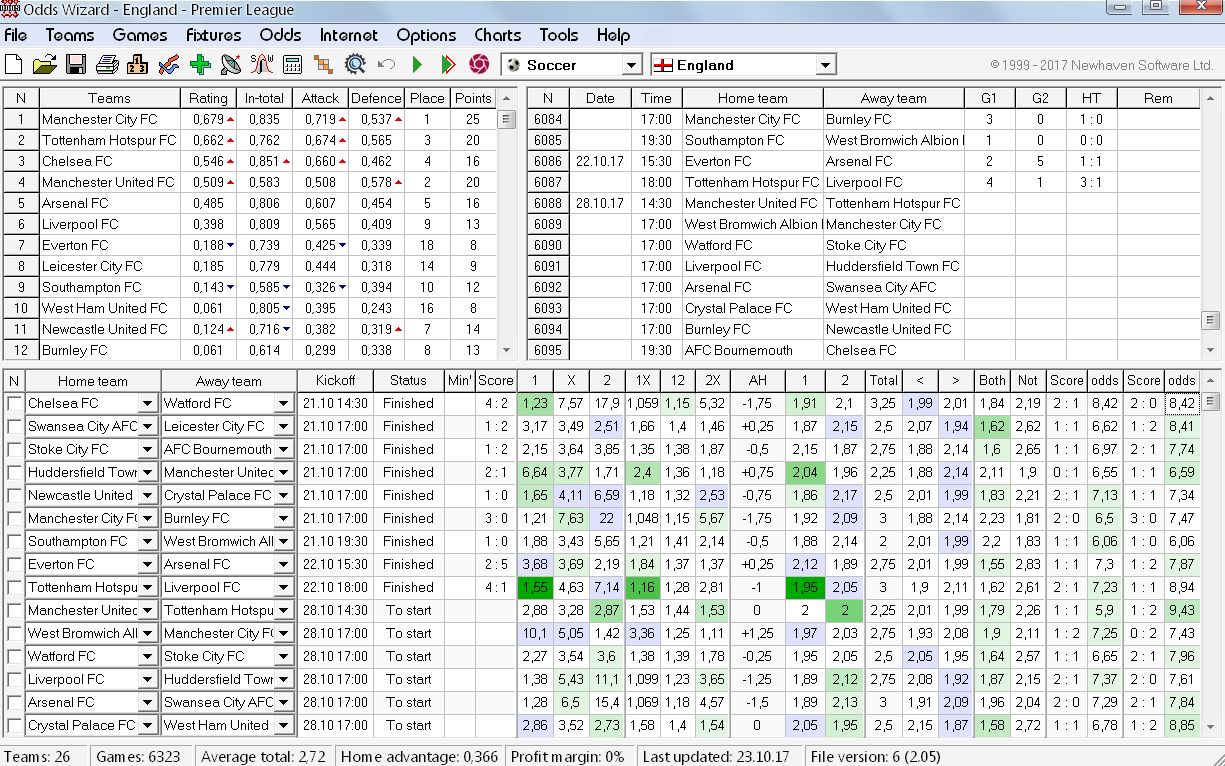Screen dimensions: 1225x766
Task: Select Manchester City FC in teams list
Action: click(x=108, y=119)
